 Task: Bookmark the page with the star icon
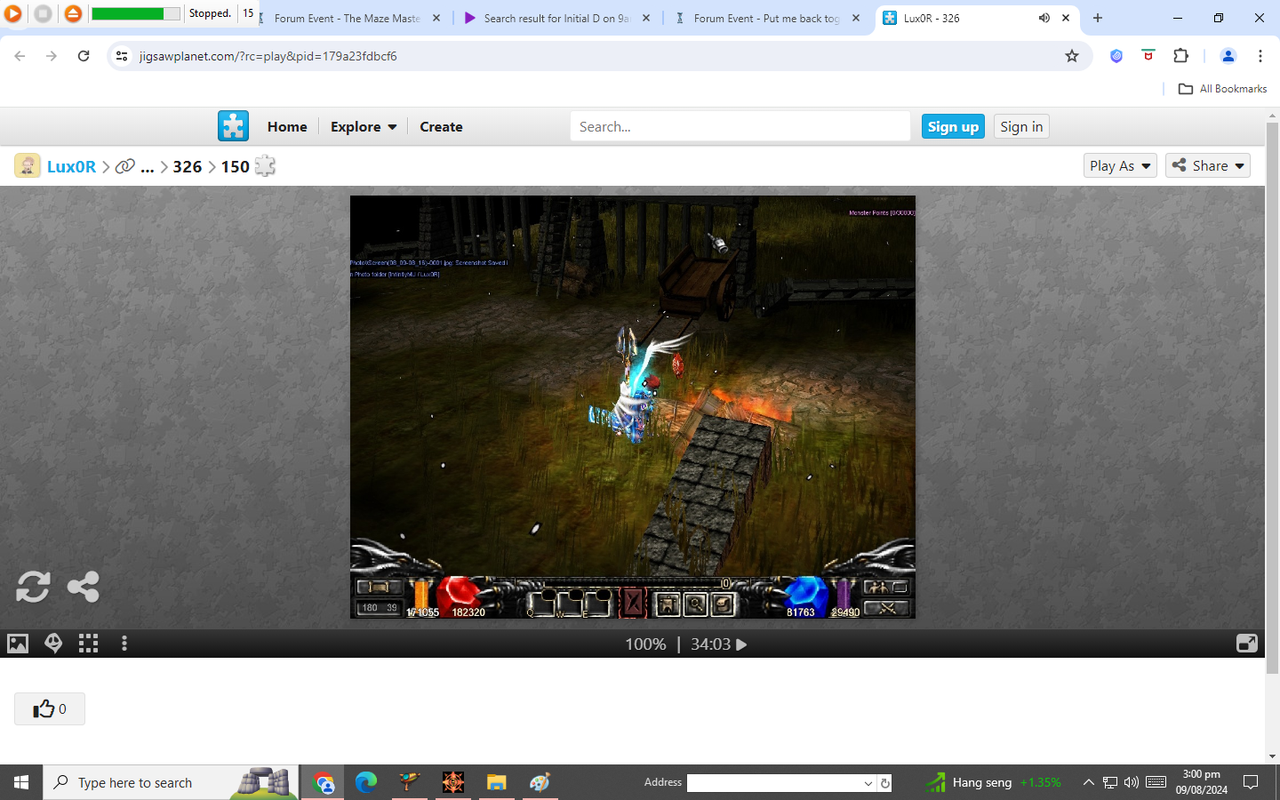tap(1072, 56)
